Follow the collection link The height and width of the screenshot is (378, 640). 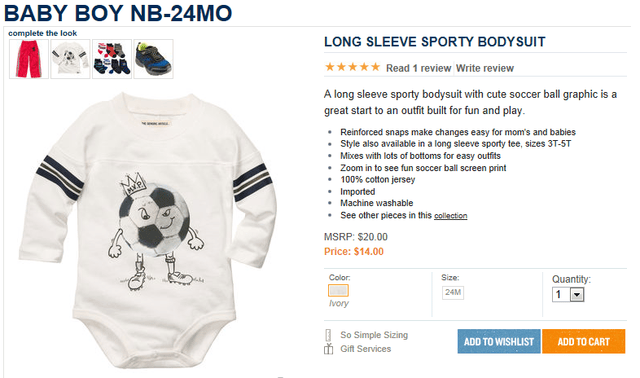[x=451, y=216]
